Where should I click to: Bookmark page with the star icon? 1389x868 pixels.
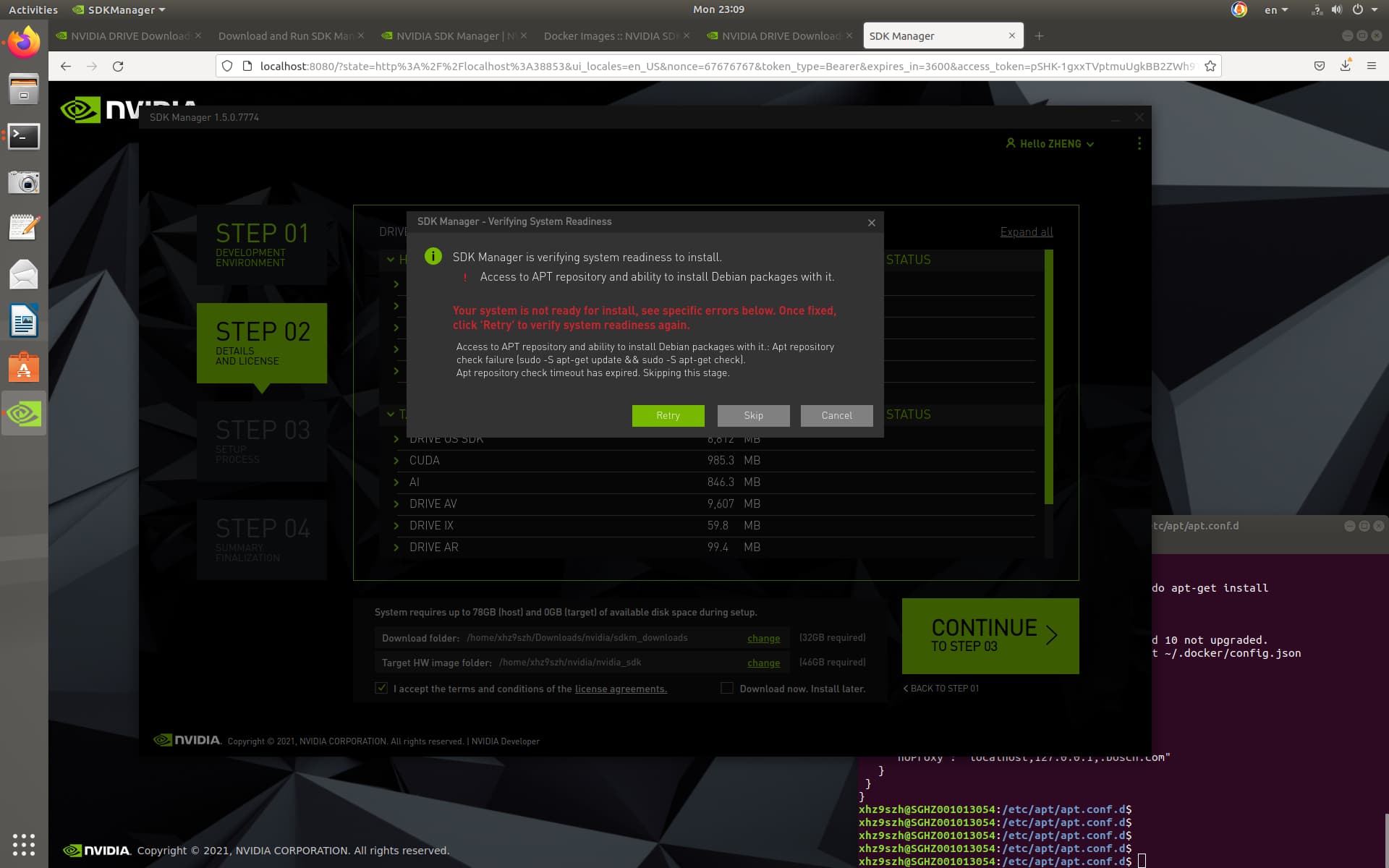[1210, 66]
